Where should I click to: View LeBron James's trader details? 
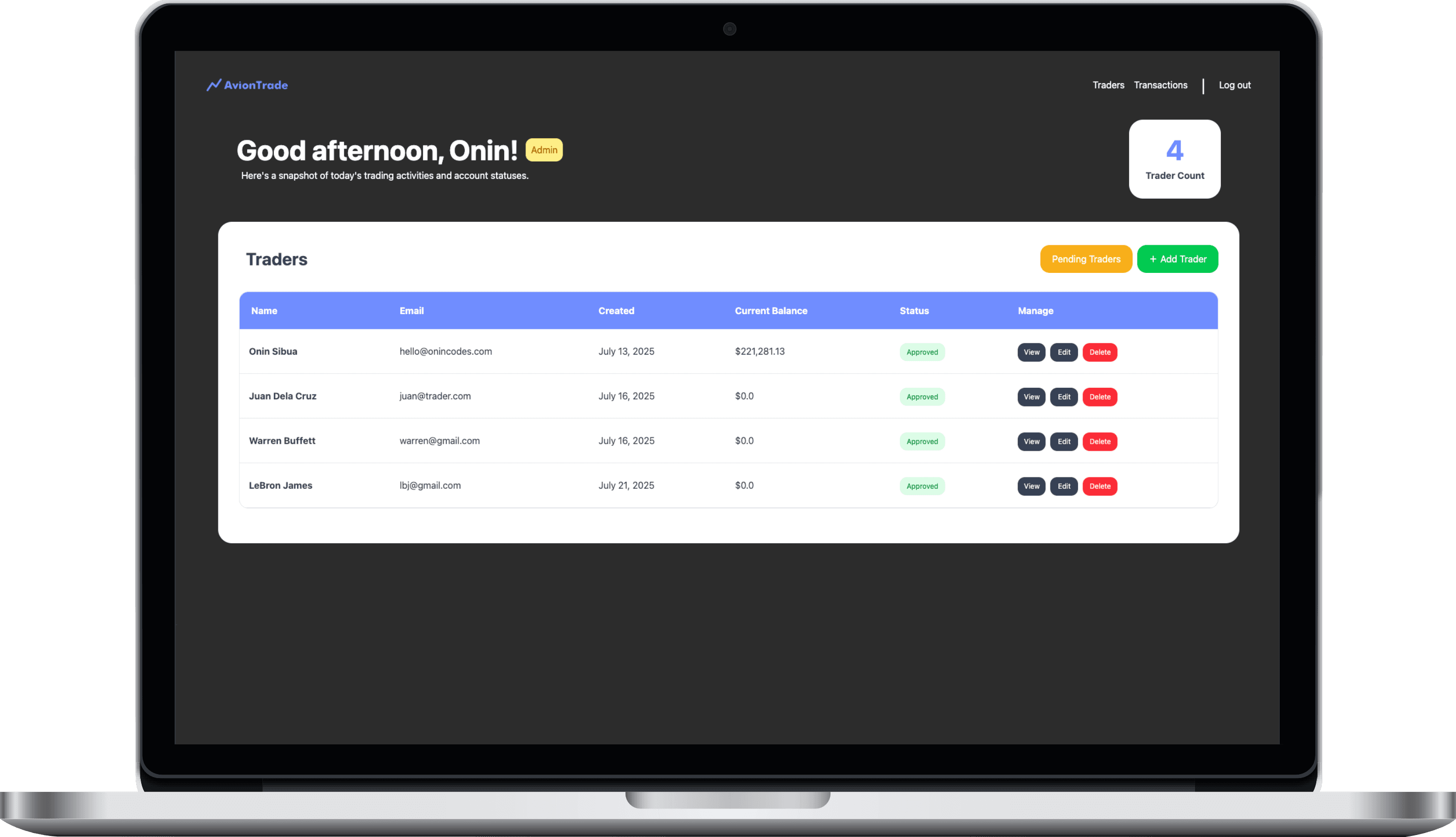tap(1031, 486)
